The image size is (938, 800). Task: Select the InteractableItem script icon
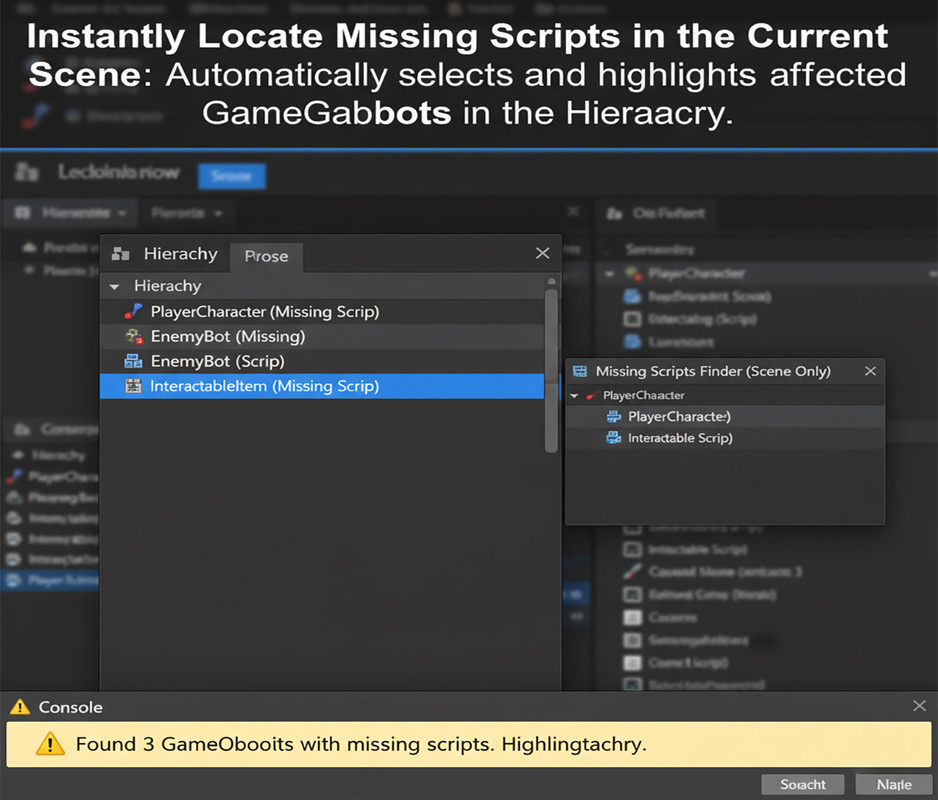tap(134, 386)
